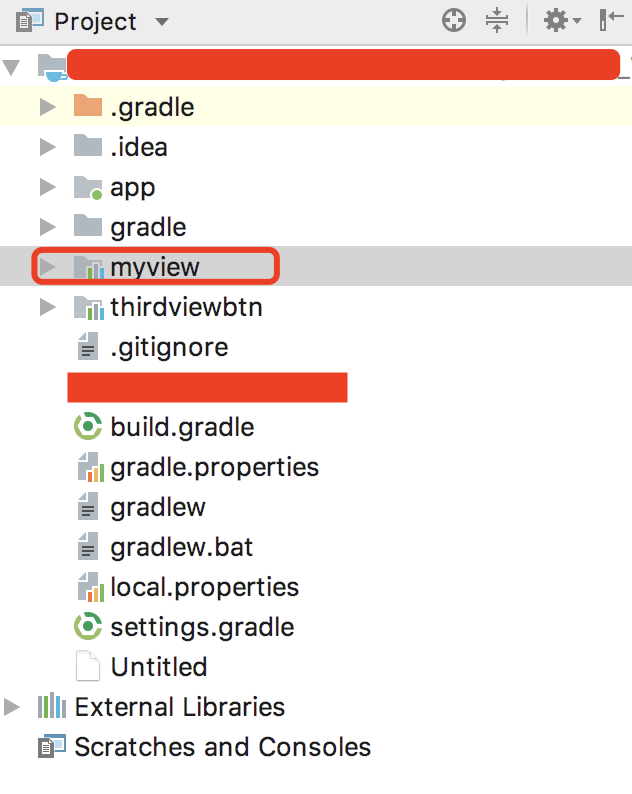Expand the app module arrow
Screen dimensions: 632x794
47,187
